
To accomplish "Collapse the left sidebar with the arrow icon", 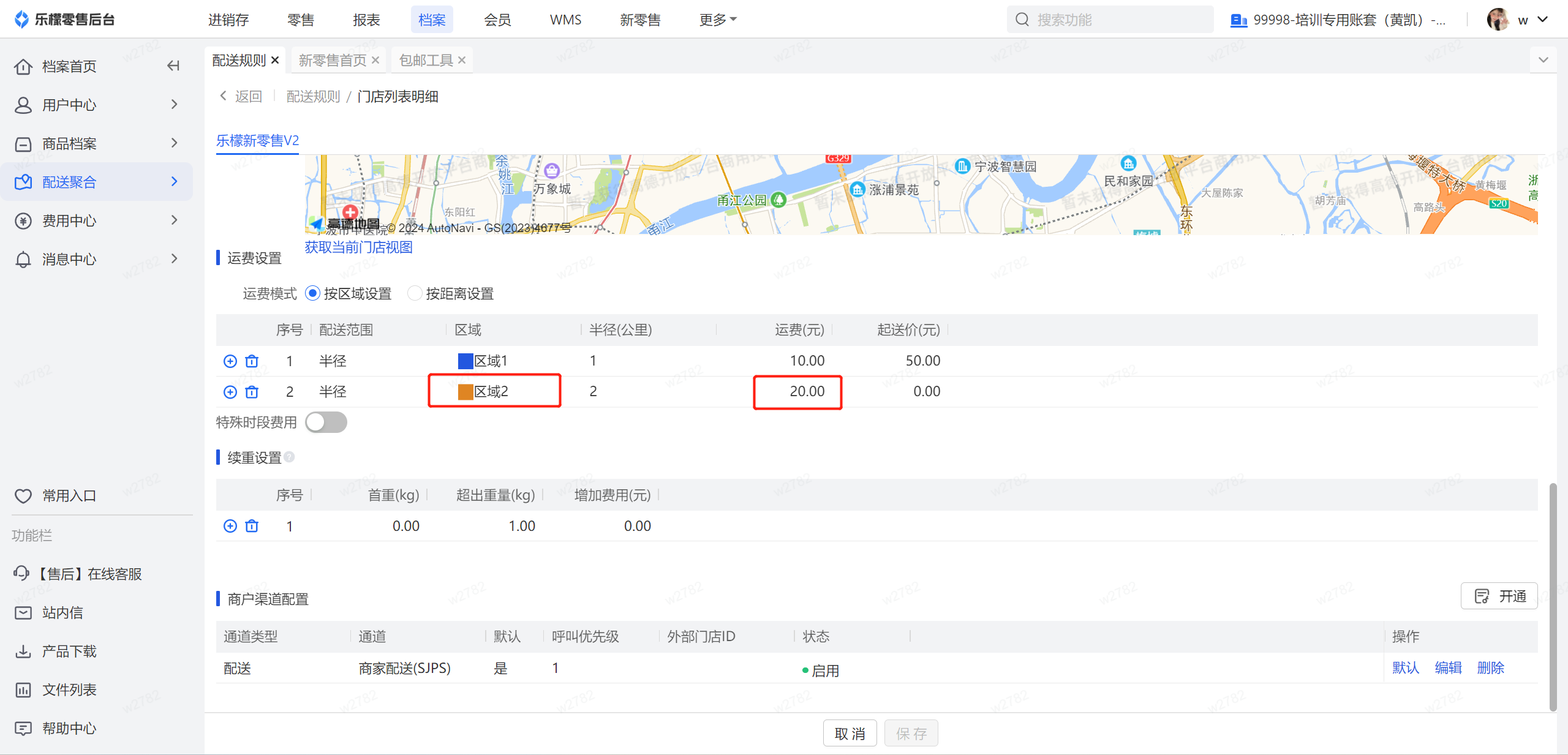I will [173, 66].
